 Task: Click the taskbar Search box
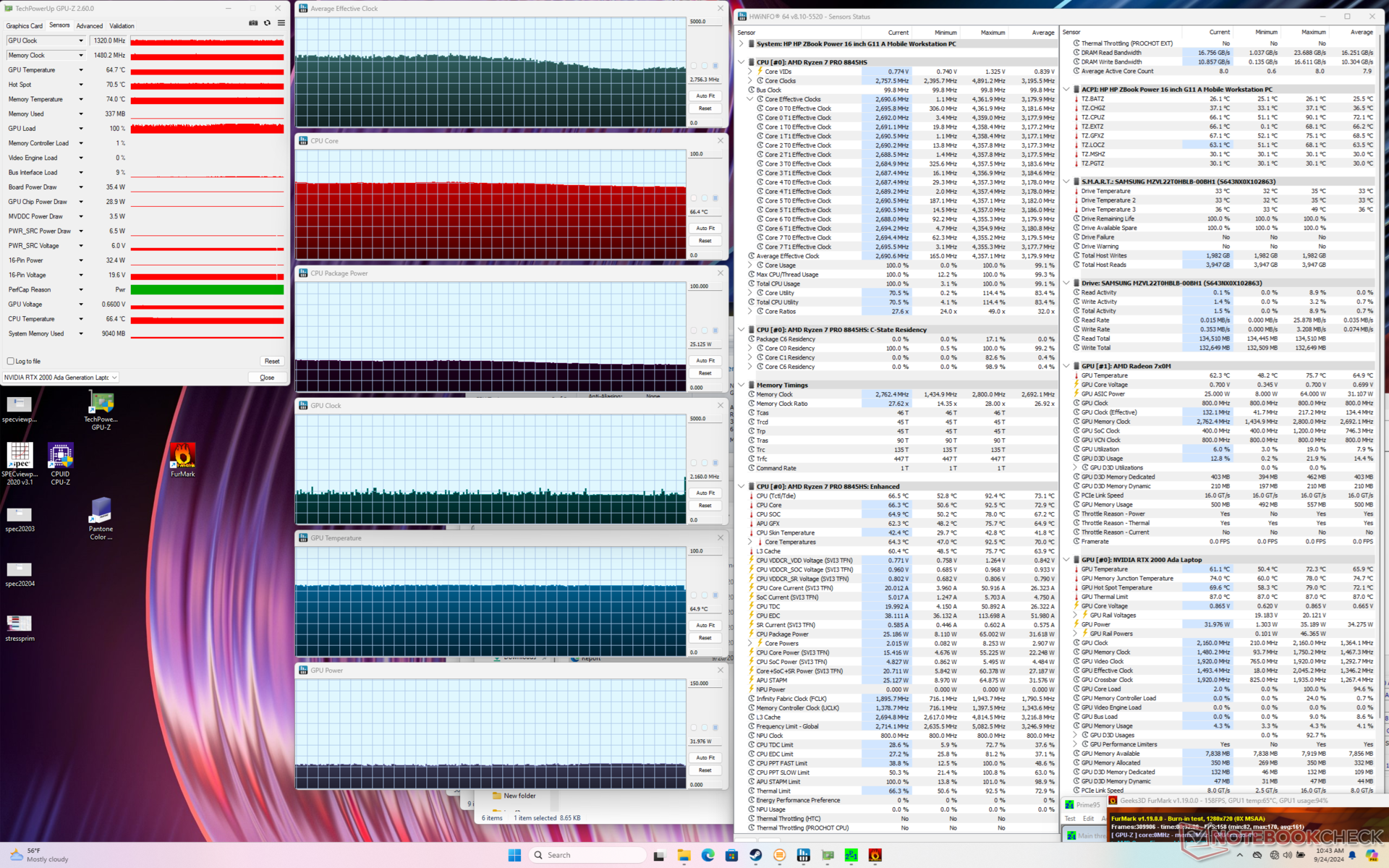coord(586,855)
